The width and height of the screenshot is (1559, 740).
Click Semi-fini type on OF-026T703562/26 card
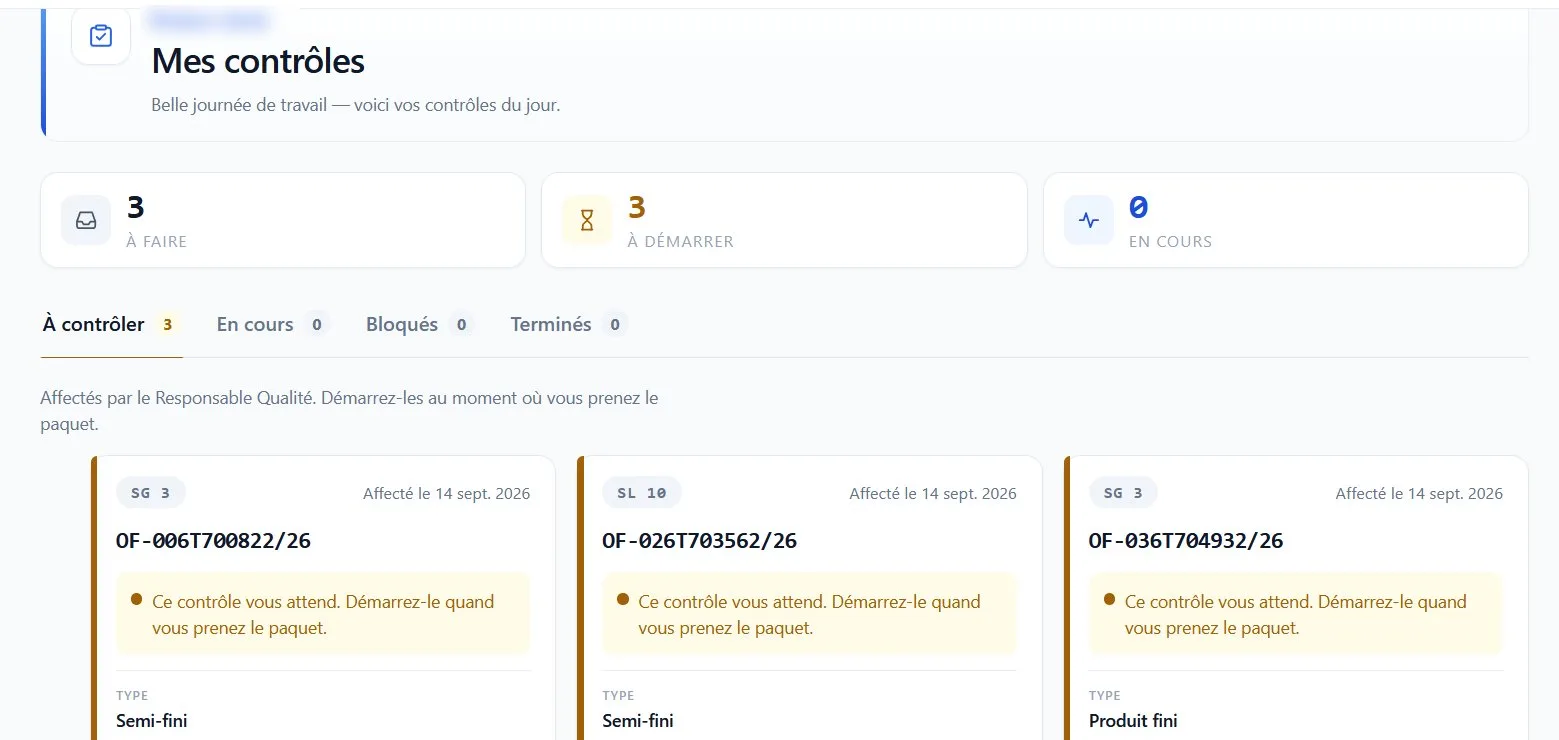pyautogui.click(x=638, y=721)
